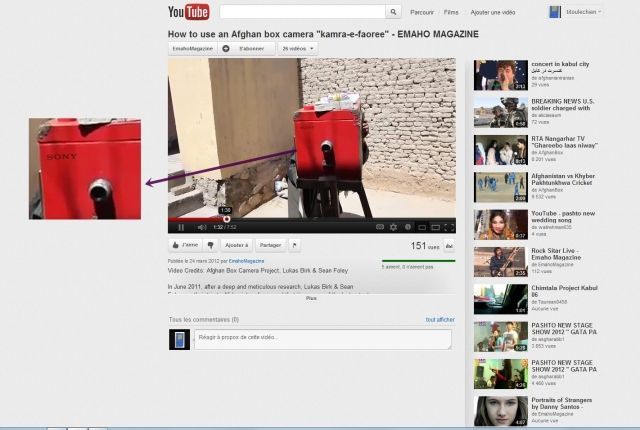Open the '26 vidéos' dropdown

[x=298, y=49]
